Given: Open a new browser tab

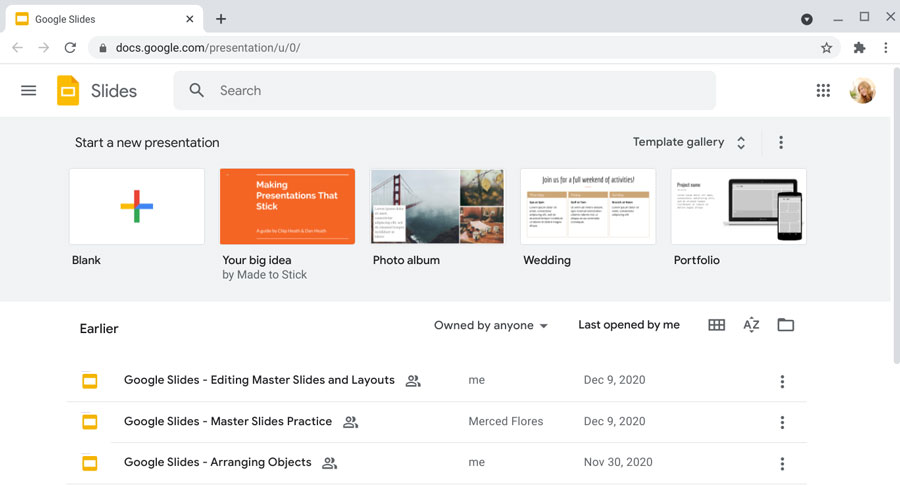Looking at the screenshot, I should coord(221,19).
